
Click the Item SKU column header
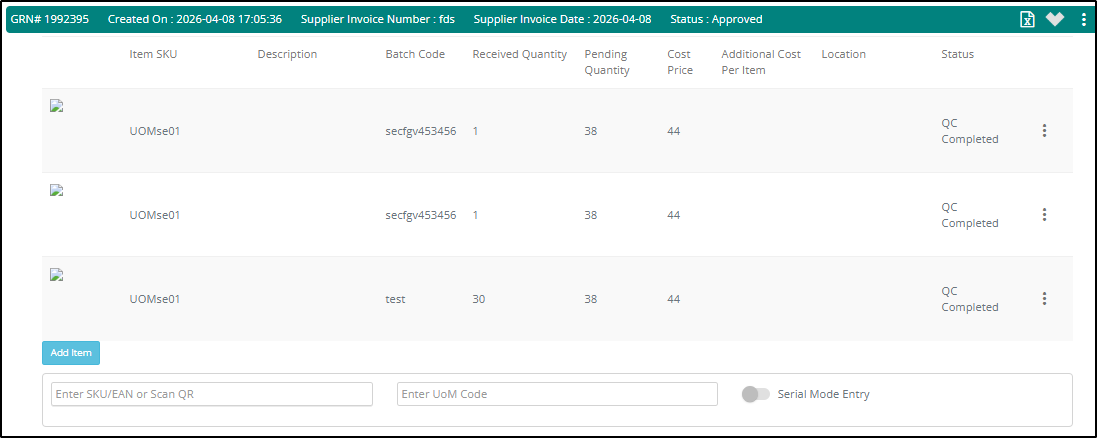point(153,54)
